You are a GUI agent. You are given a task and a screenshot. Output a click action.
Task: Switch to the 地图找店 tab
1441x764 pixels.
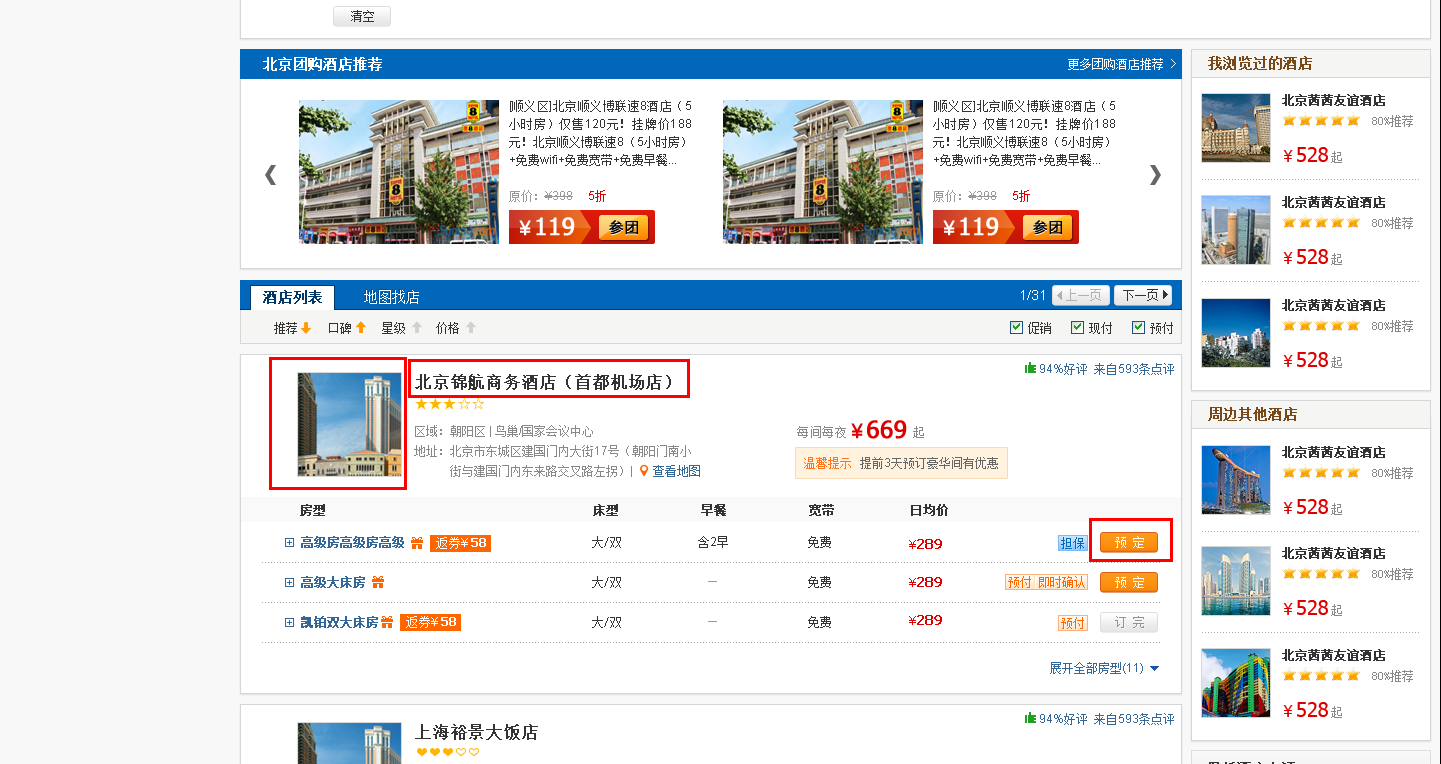pyautogui.click(x=391, y=297)
